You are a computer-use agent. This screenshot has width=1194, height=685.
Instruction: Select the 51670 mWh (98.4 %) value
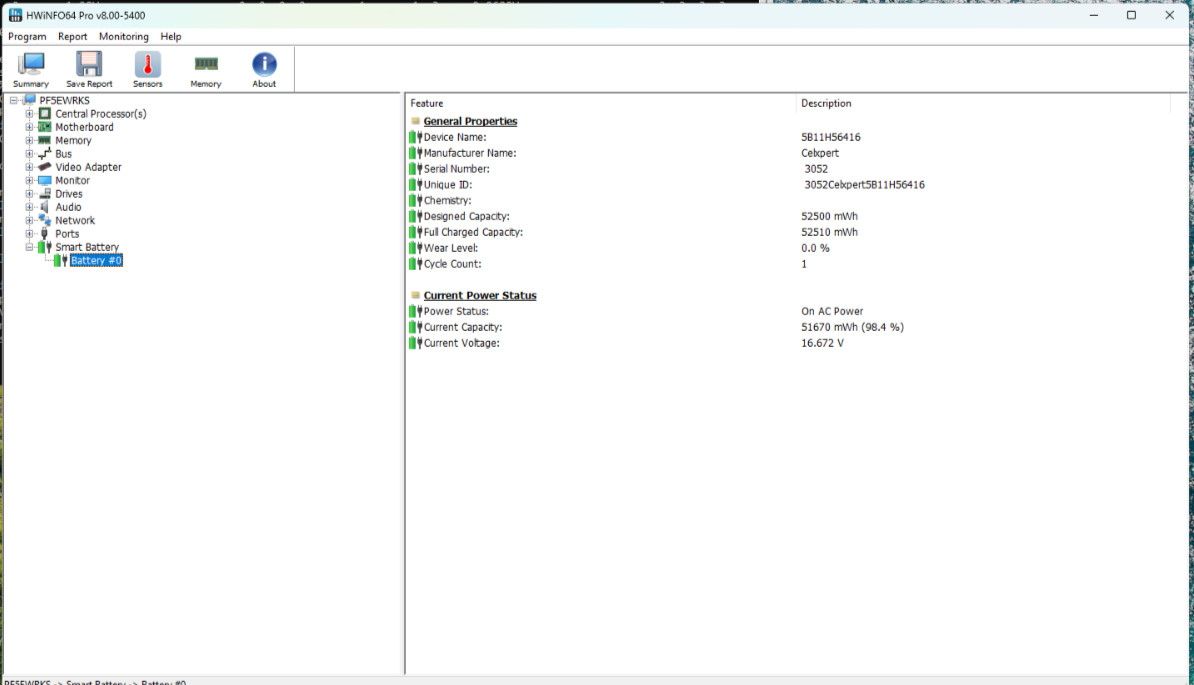click(852, 327)
